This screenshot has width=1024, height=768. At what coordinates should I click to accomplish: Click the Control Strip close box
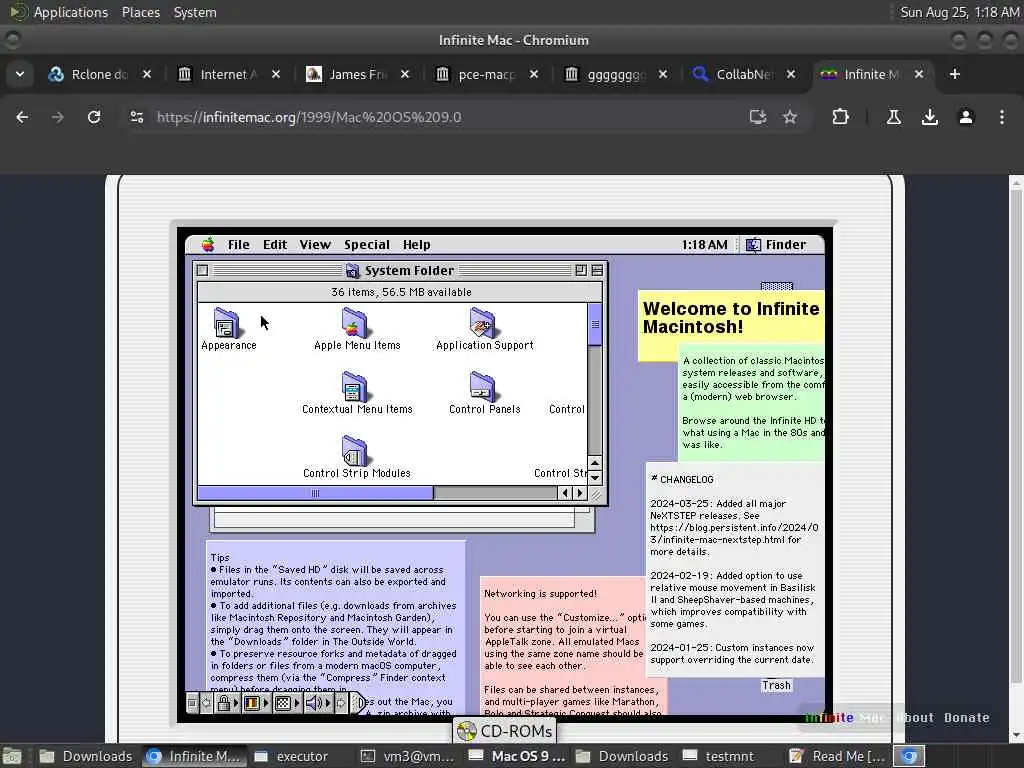[192, 703]
